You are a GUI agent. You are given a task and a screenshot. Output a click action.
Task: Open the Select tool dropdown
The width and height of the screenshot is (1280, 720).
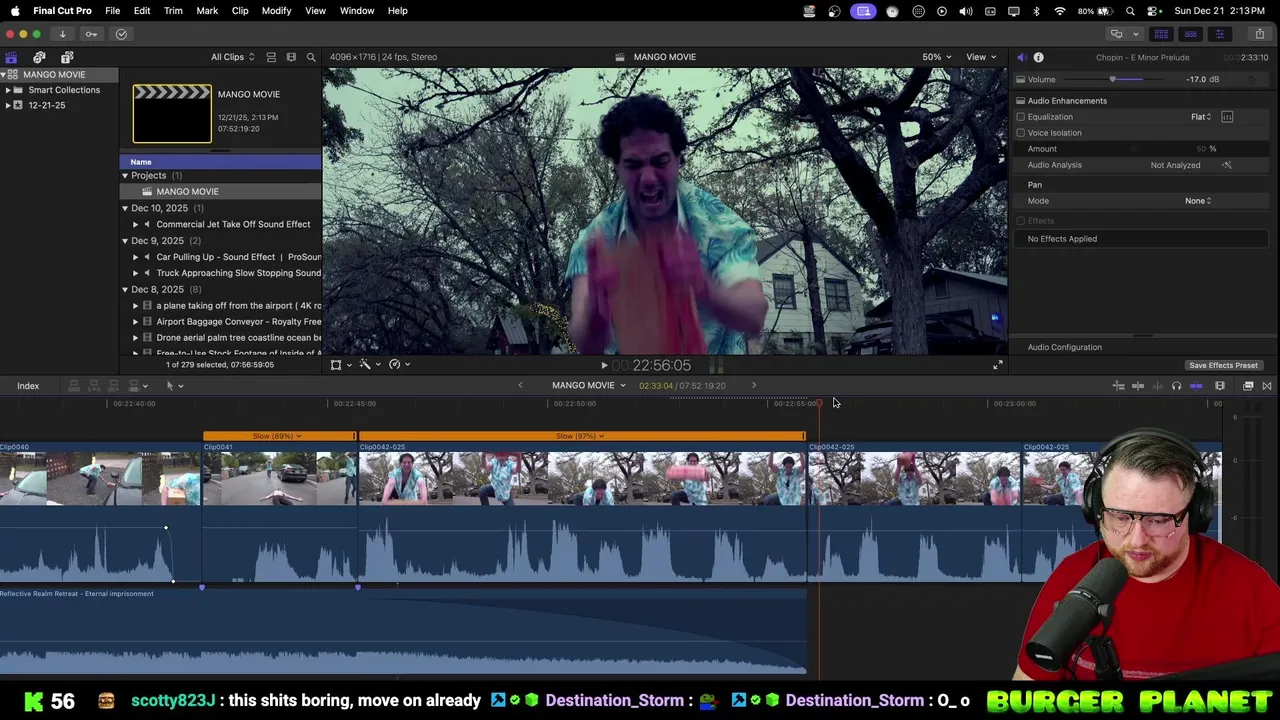pos(174,386)
